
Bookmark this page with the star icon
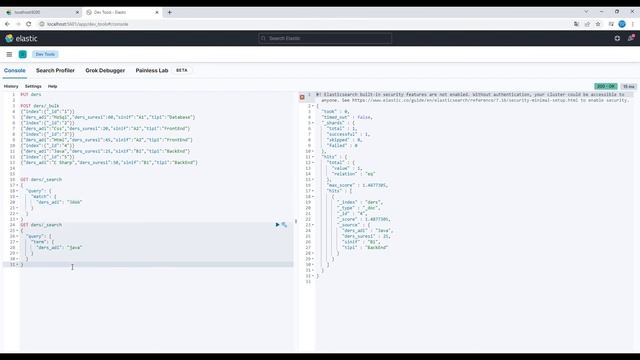coord(598,24)
